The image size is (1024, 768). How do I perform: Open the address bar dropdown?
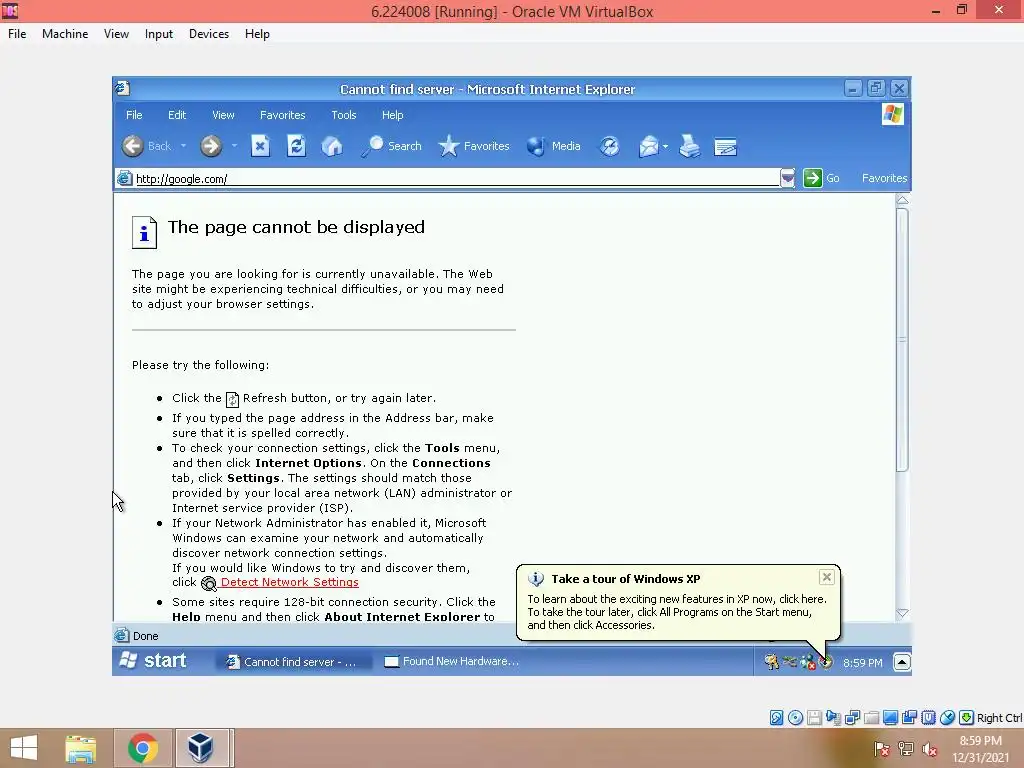tap(788, 178)
